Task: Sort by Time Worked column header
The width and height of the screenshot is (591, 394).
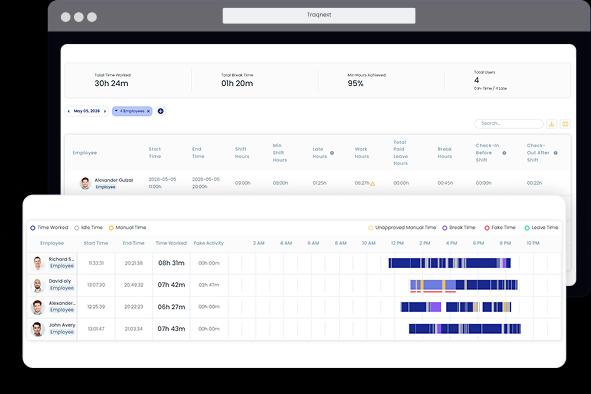Action: 171,243
